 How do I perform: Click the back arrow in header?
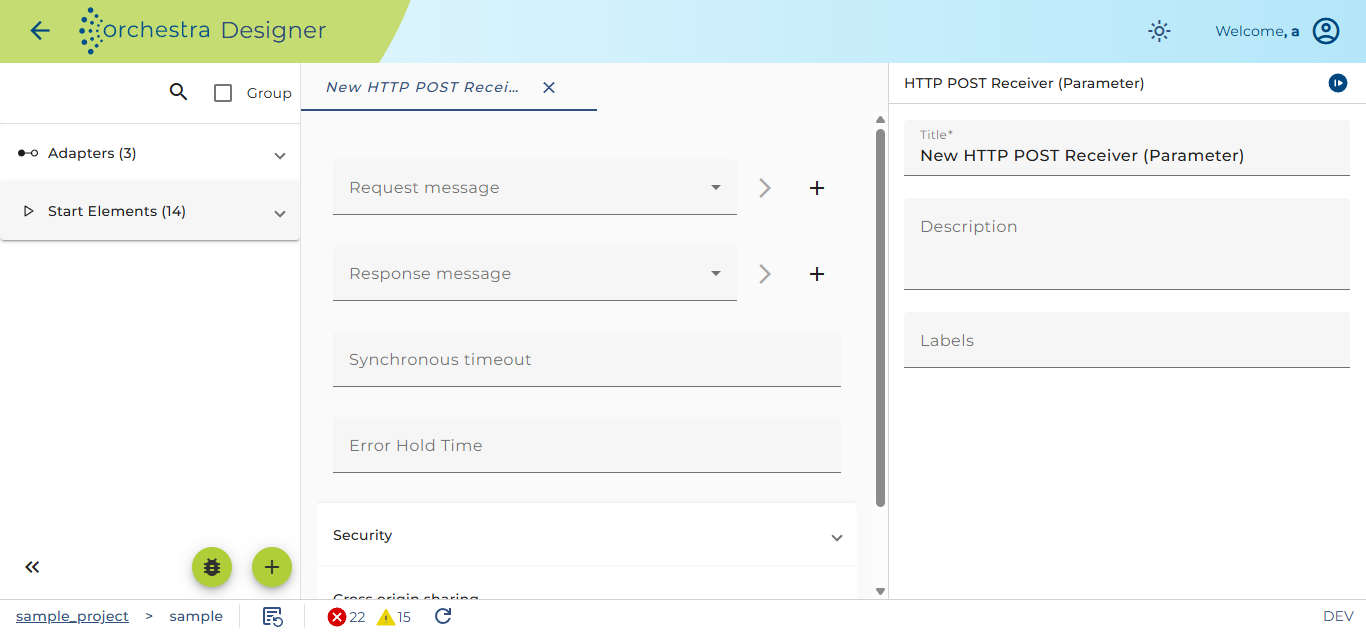40,31
